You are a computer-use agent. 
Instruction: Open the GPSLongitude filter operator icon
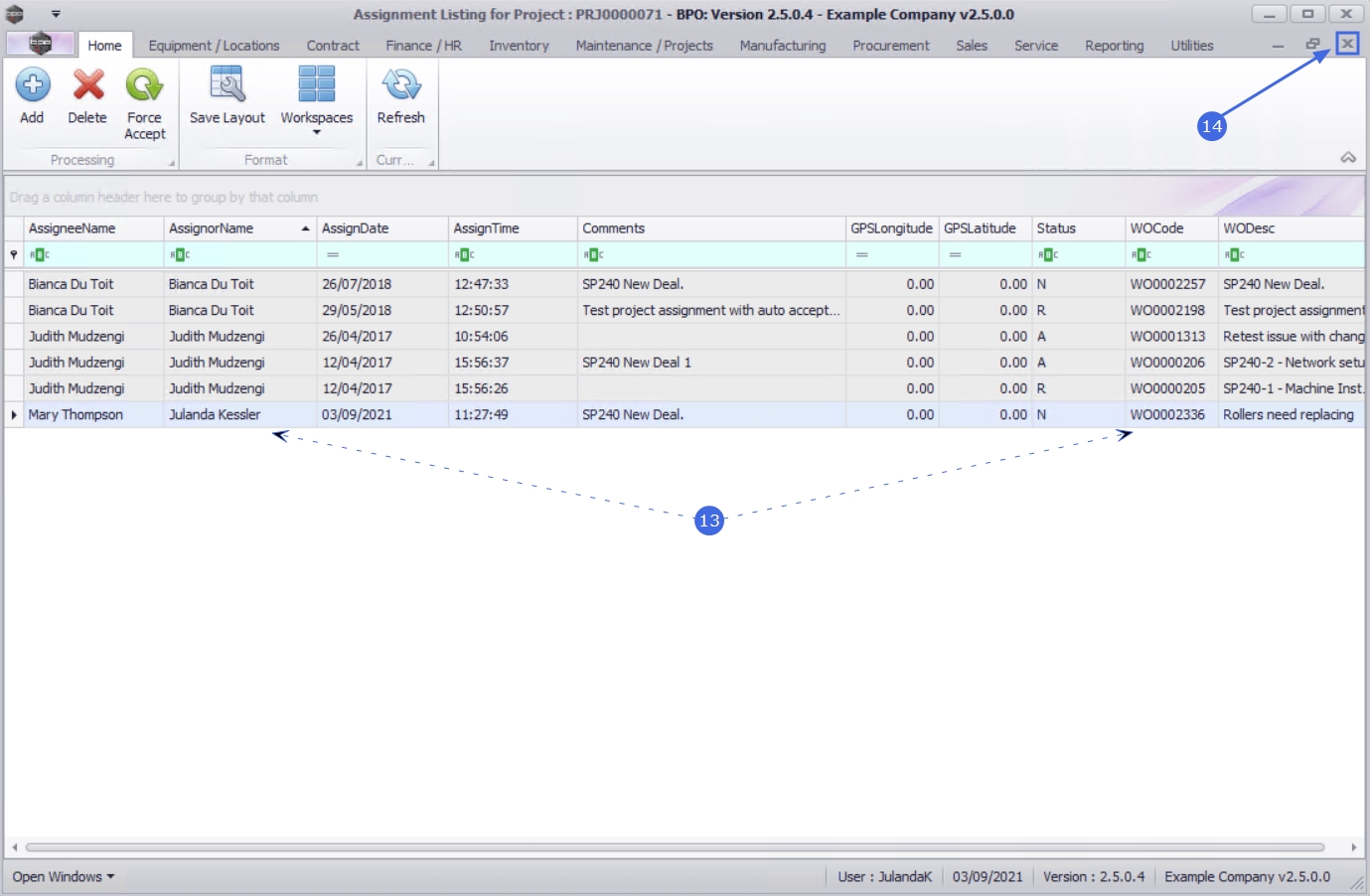coord(862,255)
